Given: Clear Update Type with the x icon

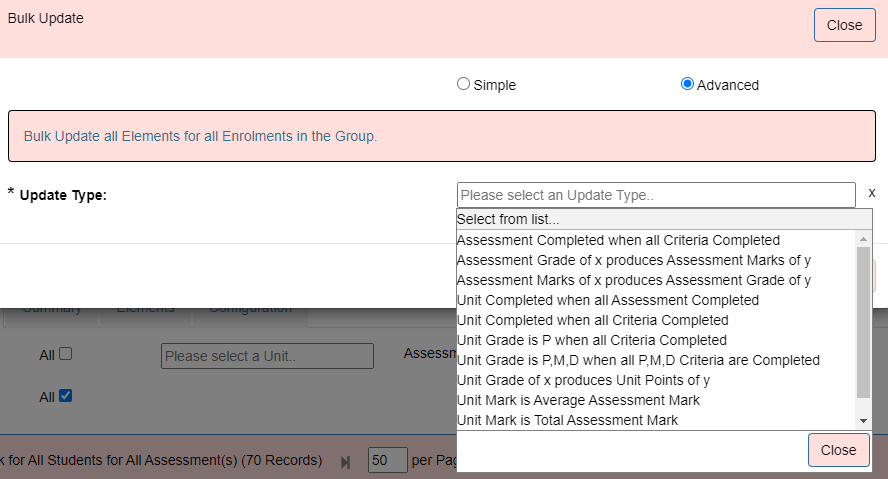Looking at the screenshot, I should click(x=871, y=193).
